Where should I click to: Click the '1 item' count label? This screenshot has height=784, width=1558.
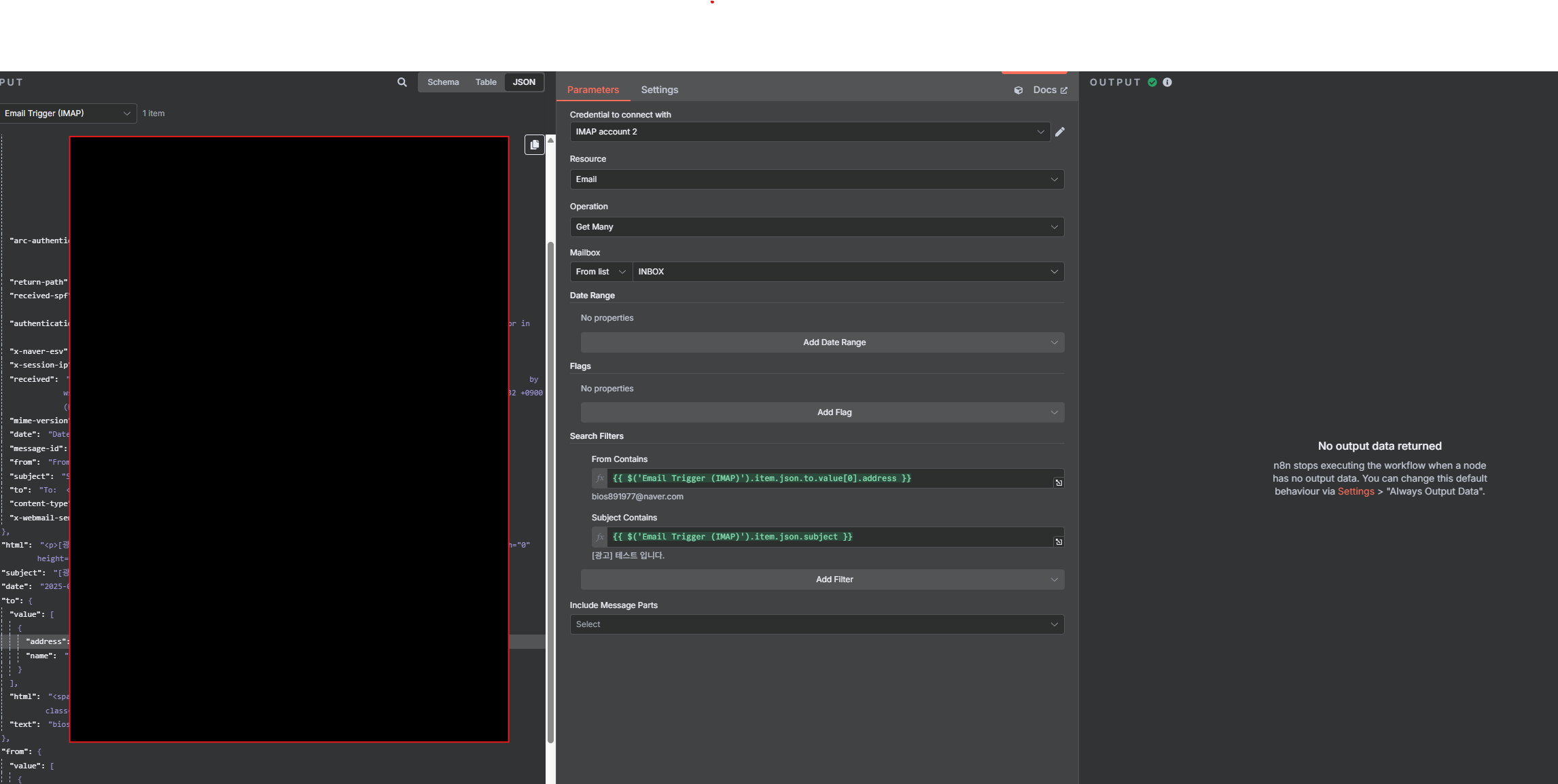tap(154, 113)
